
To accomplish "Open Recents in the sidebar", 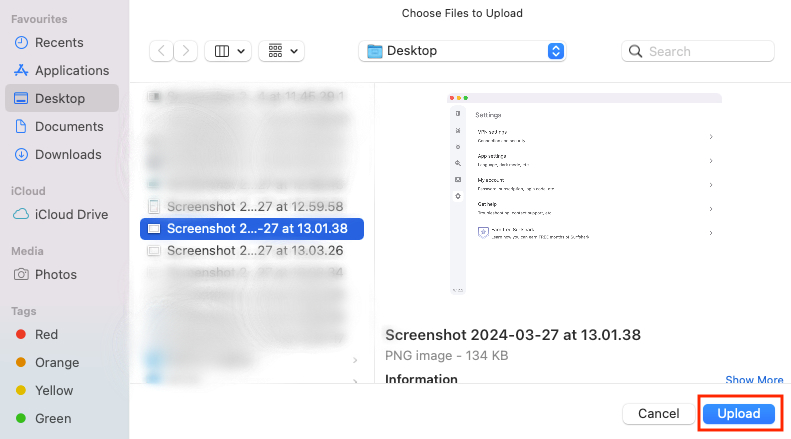I will point(59,43).
